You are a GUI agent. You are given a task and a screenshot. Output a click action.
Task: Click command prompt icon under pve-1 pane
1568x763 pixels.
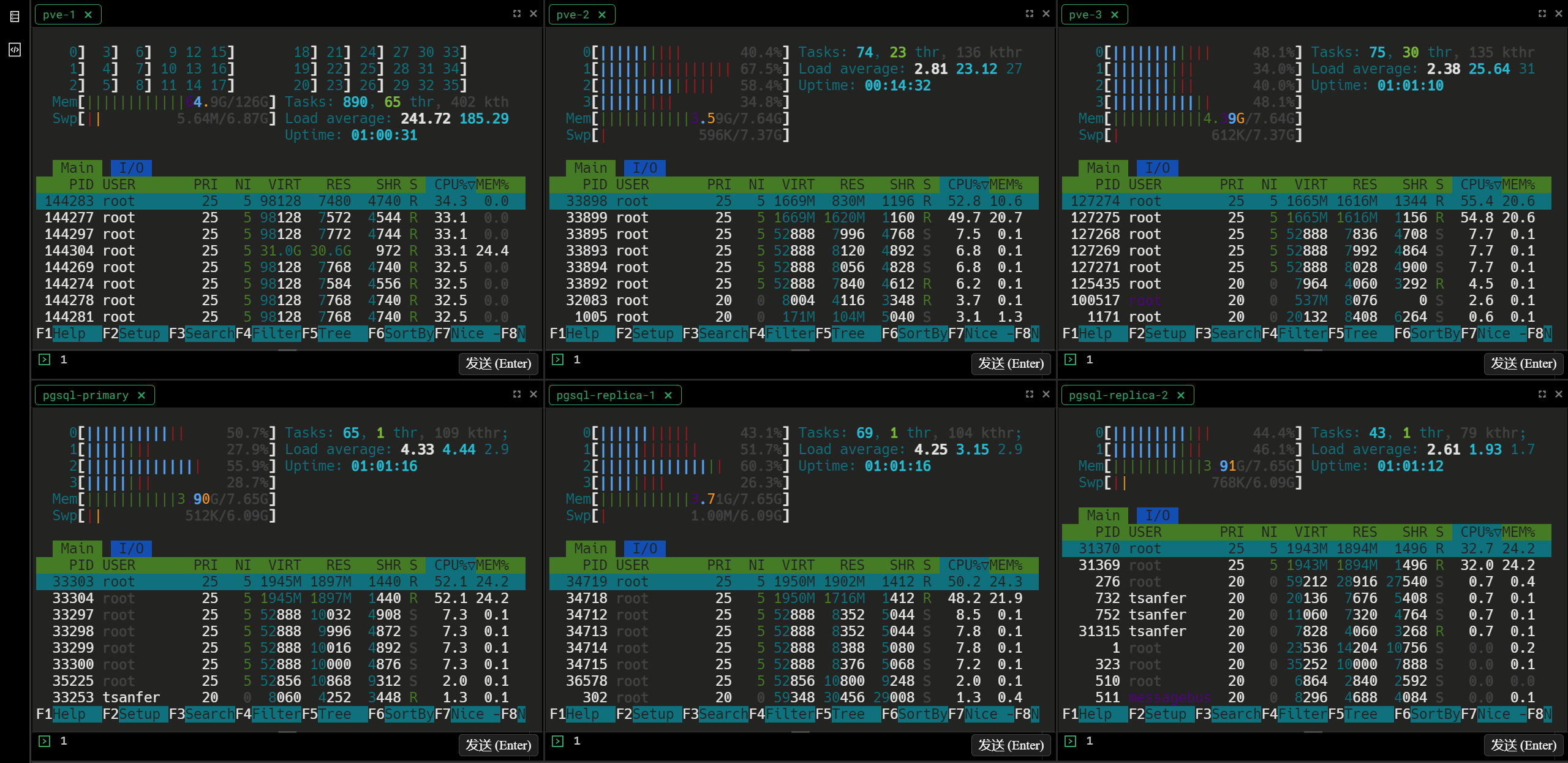[45, 360]
